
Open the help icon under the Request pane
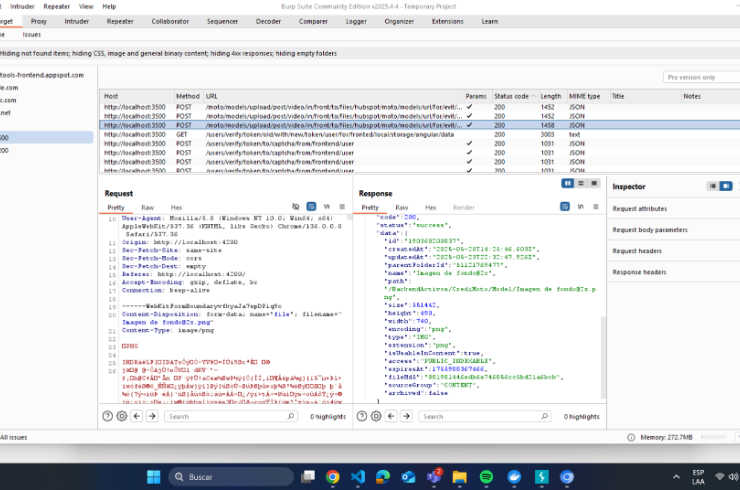(108, 416)
